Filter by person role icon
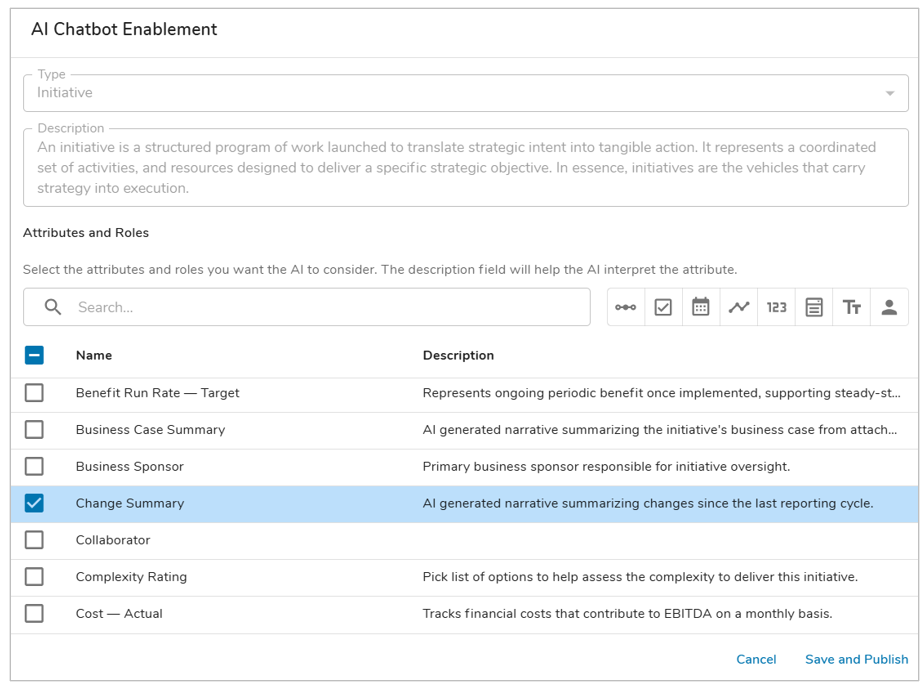The height and width of the screenshot is (685, 923). [889, 308]
